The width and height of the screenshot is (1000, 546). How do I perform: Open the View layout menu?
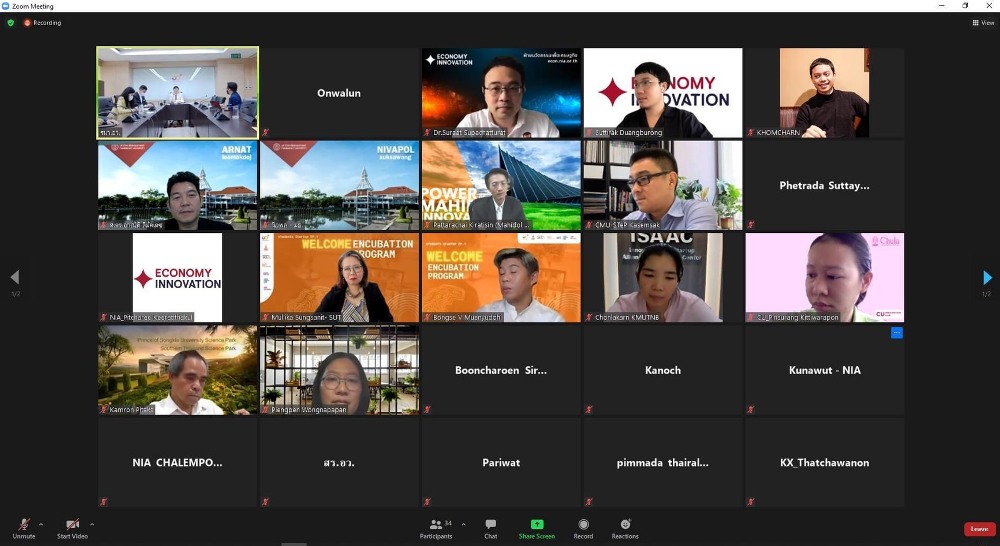coord(982,22)
